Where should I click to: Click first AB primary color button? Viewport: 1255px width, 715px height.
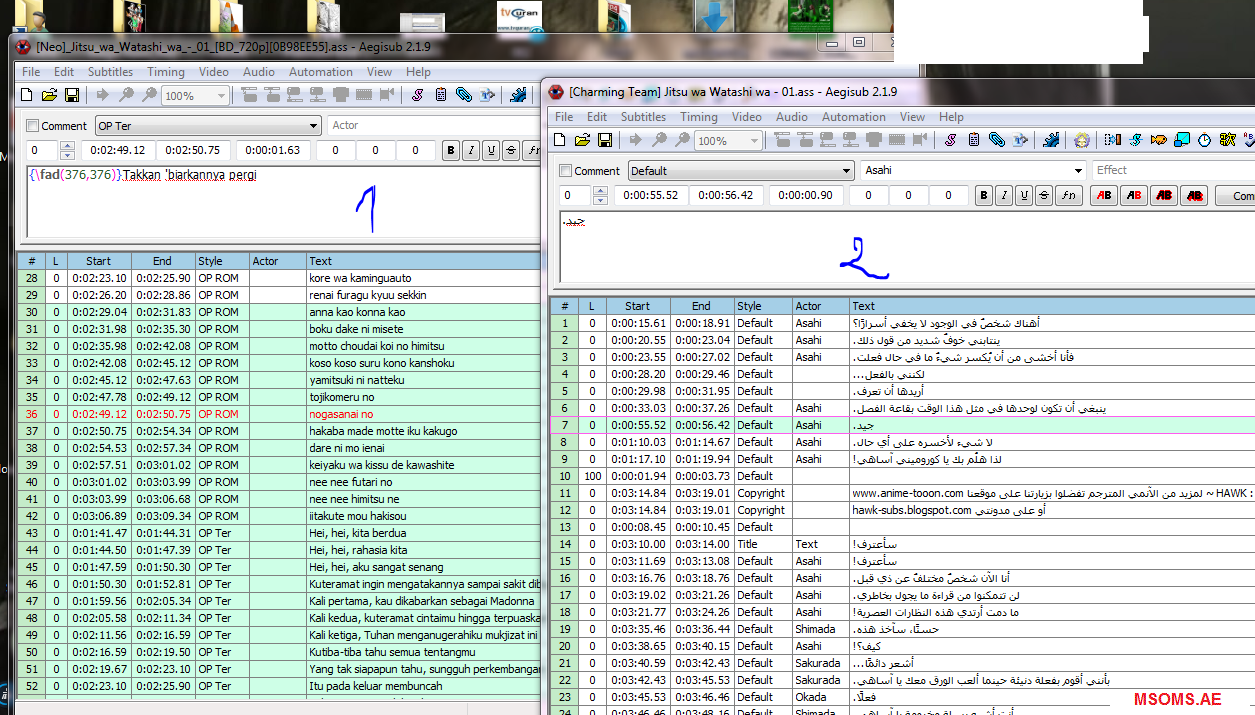[x=1104, y=196]
